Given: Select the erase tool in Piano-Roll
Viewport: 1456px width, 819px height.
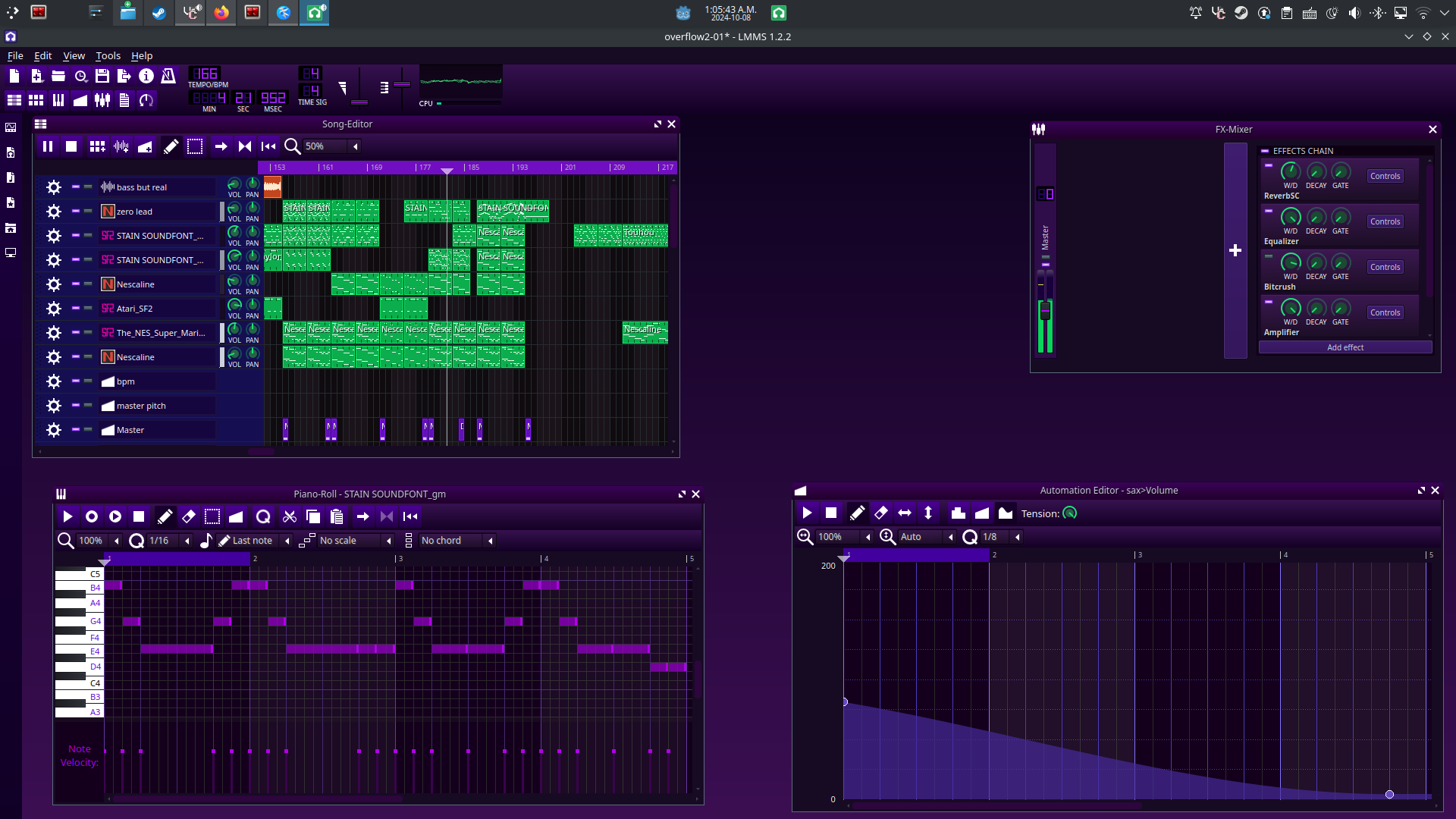Looking at the screenshot, I should (189, 516).
